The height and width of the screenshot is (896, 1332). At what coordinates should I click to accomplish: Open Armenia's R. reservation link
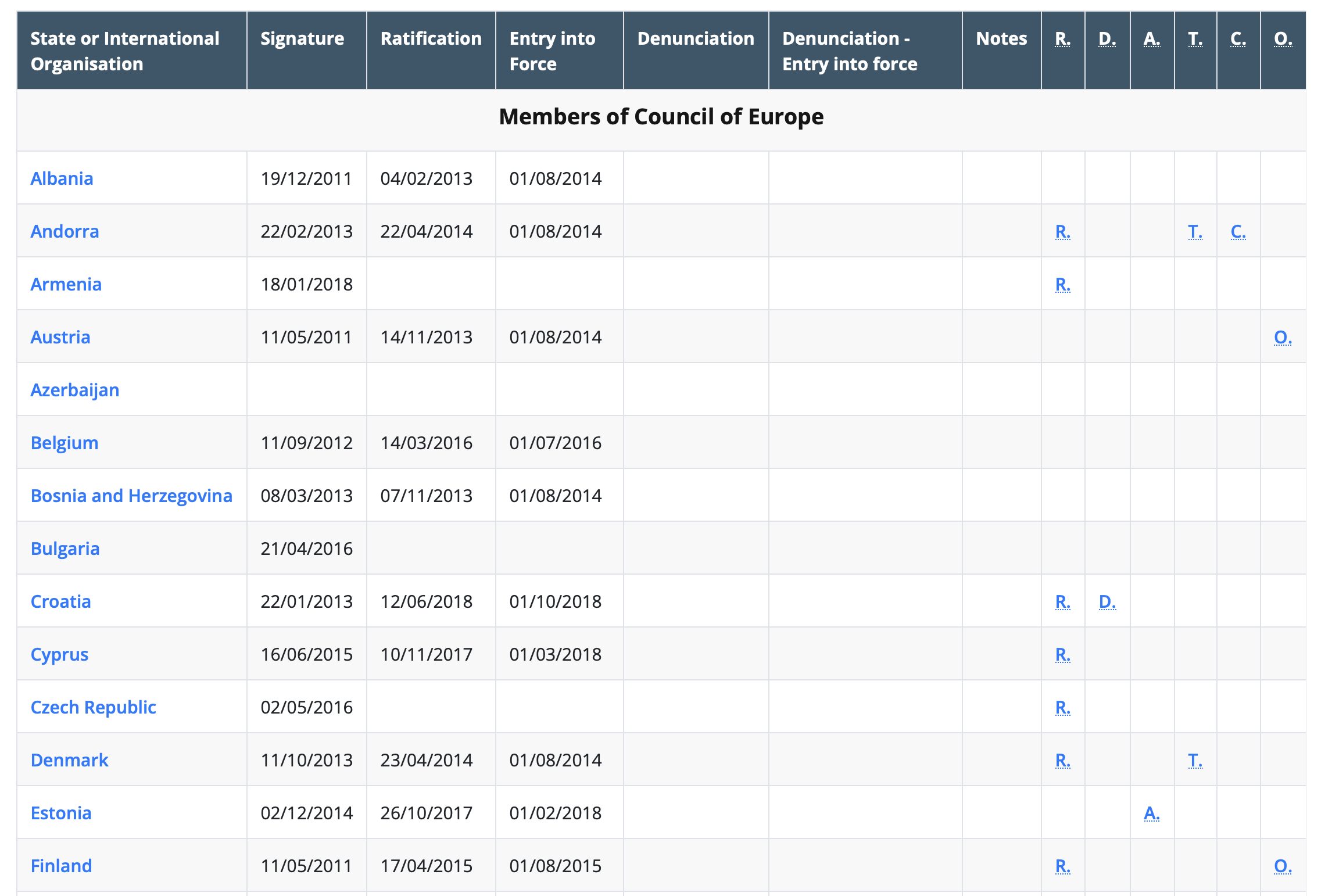1062,284
